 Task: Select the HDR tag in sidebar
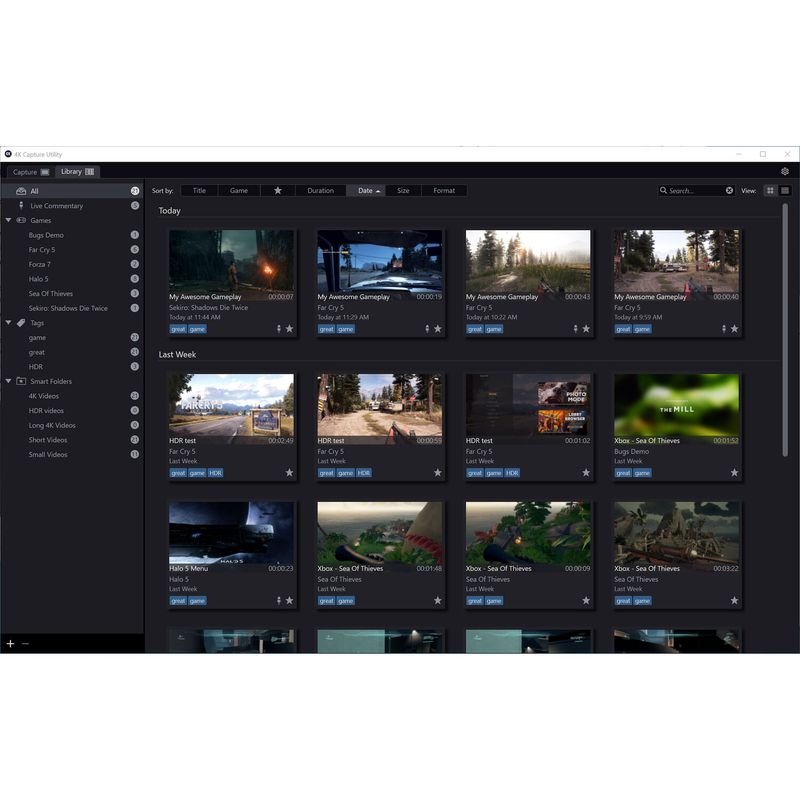point(72,367)
